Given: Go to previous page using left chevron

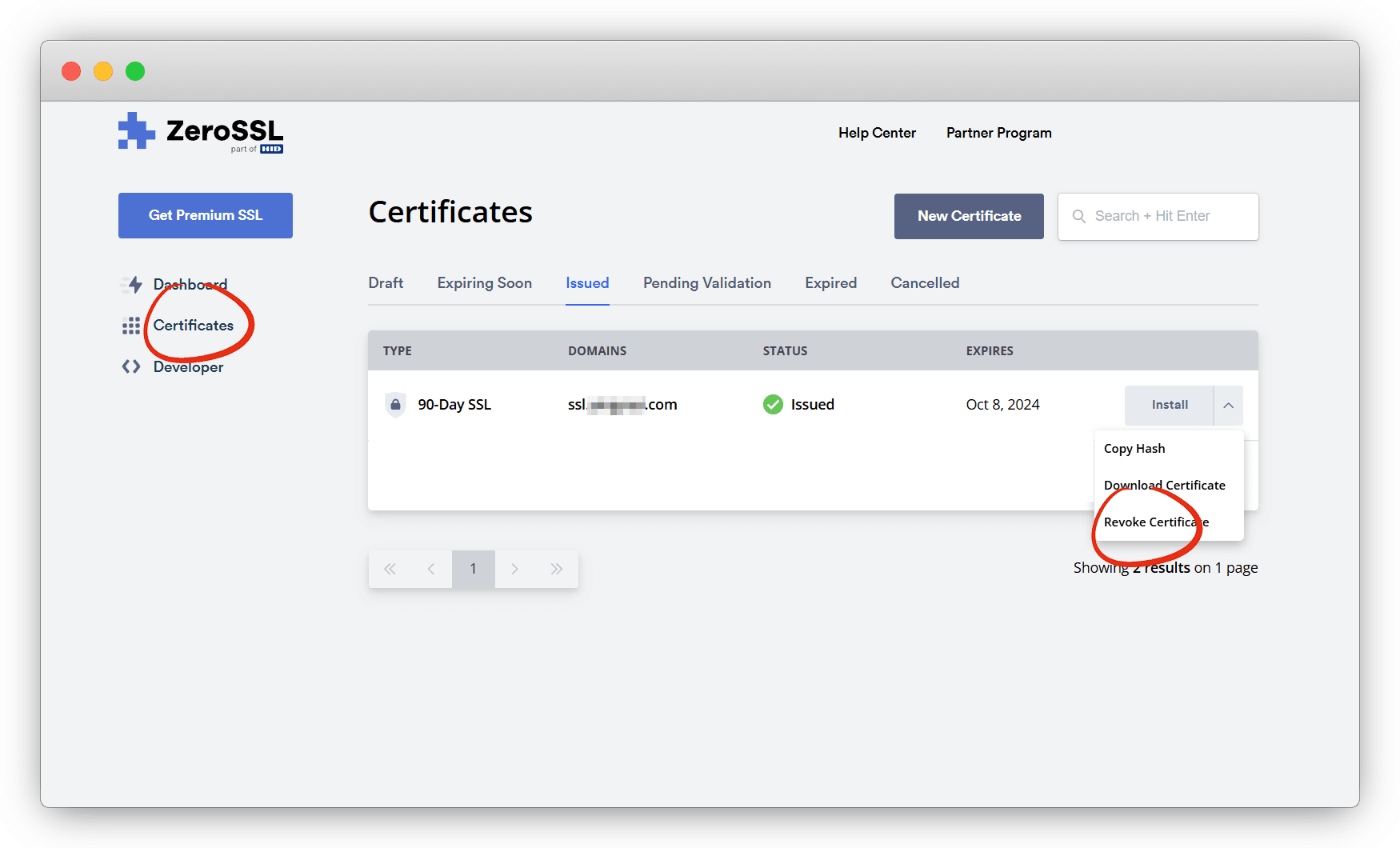Looking at the screenshot, I should 431,569.
